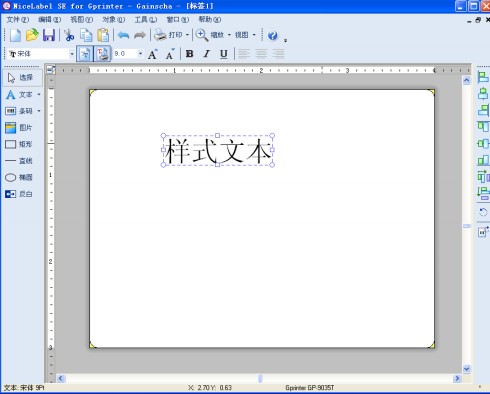The image size is (490, 394).
Task: Open the 文件 menu
Action: pyautogui.click(x=18, y=20)
